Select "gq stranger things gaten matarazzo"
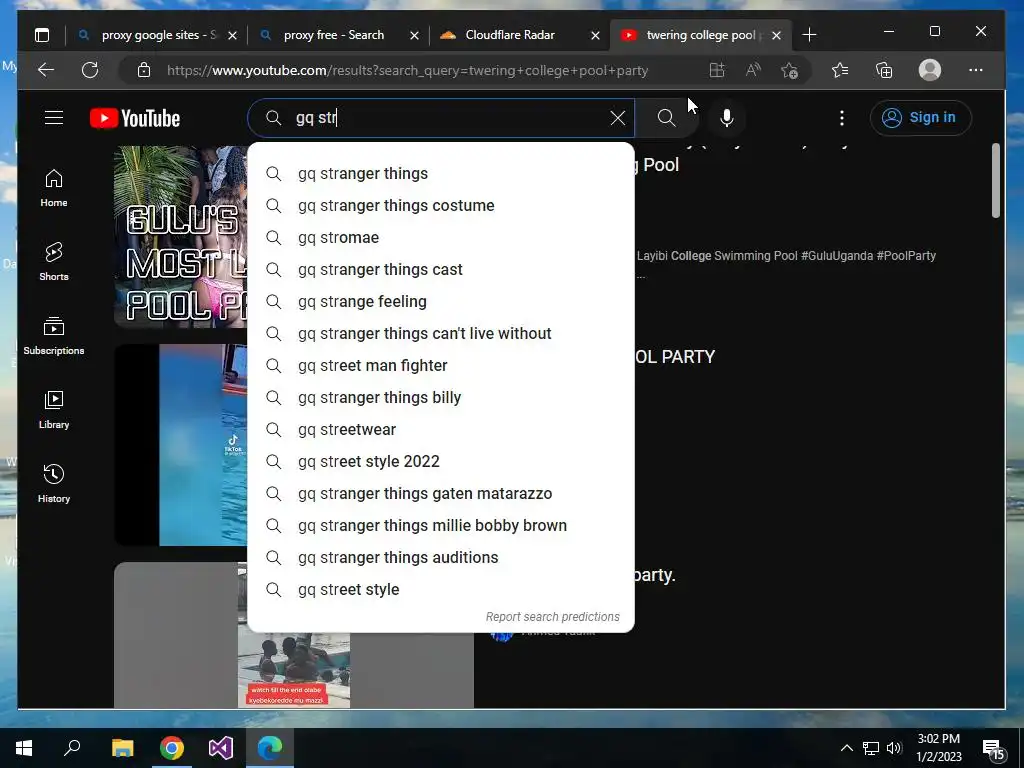Image resolution: width=1024 pixels, height=768 pixels. click(x=441, y=494)
